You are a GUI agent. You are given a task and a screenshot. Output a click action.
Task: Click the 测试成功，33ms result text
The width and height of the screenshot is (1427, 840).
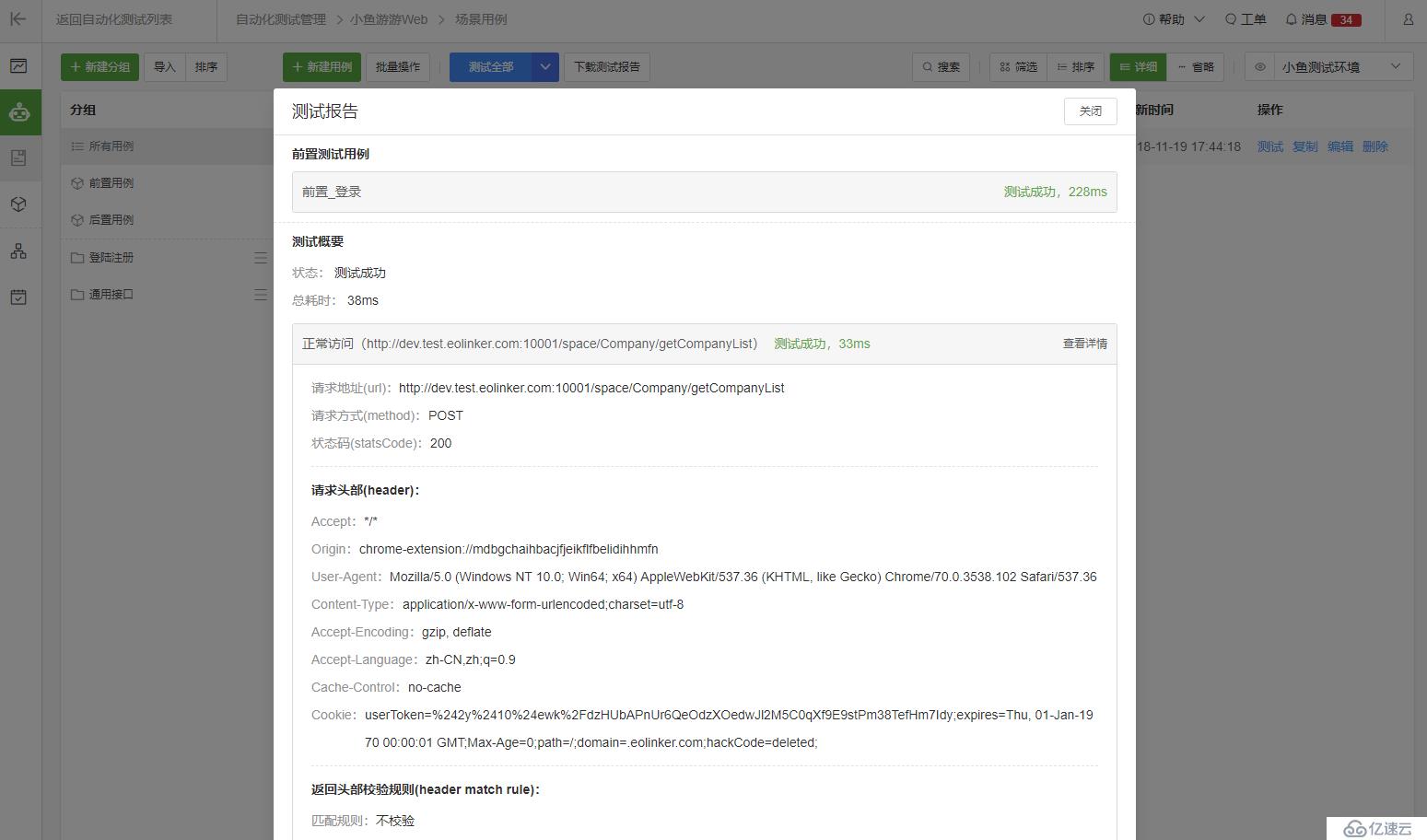tap(822, 344)
